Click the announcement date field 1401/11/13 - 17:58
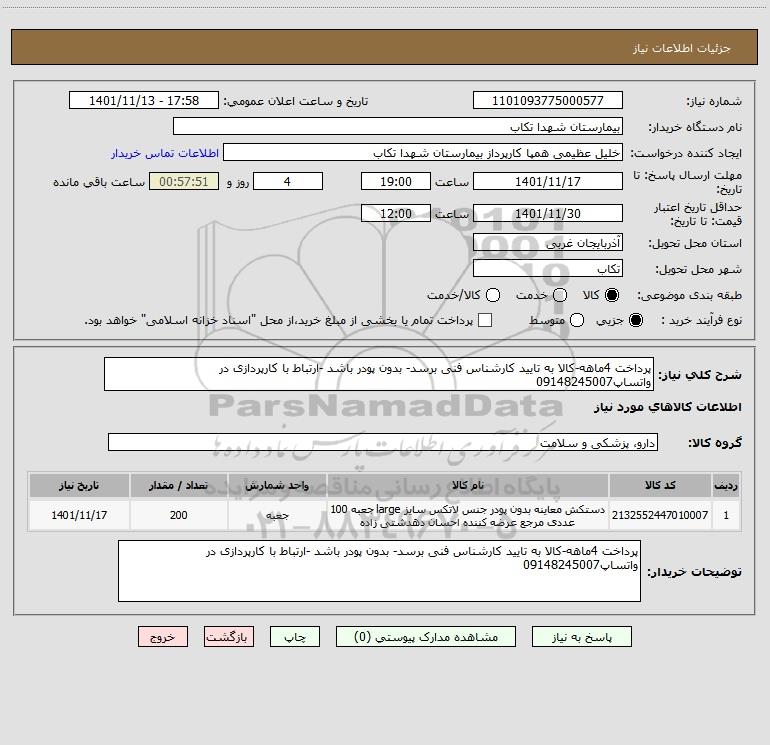 144,100
